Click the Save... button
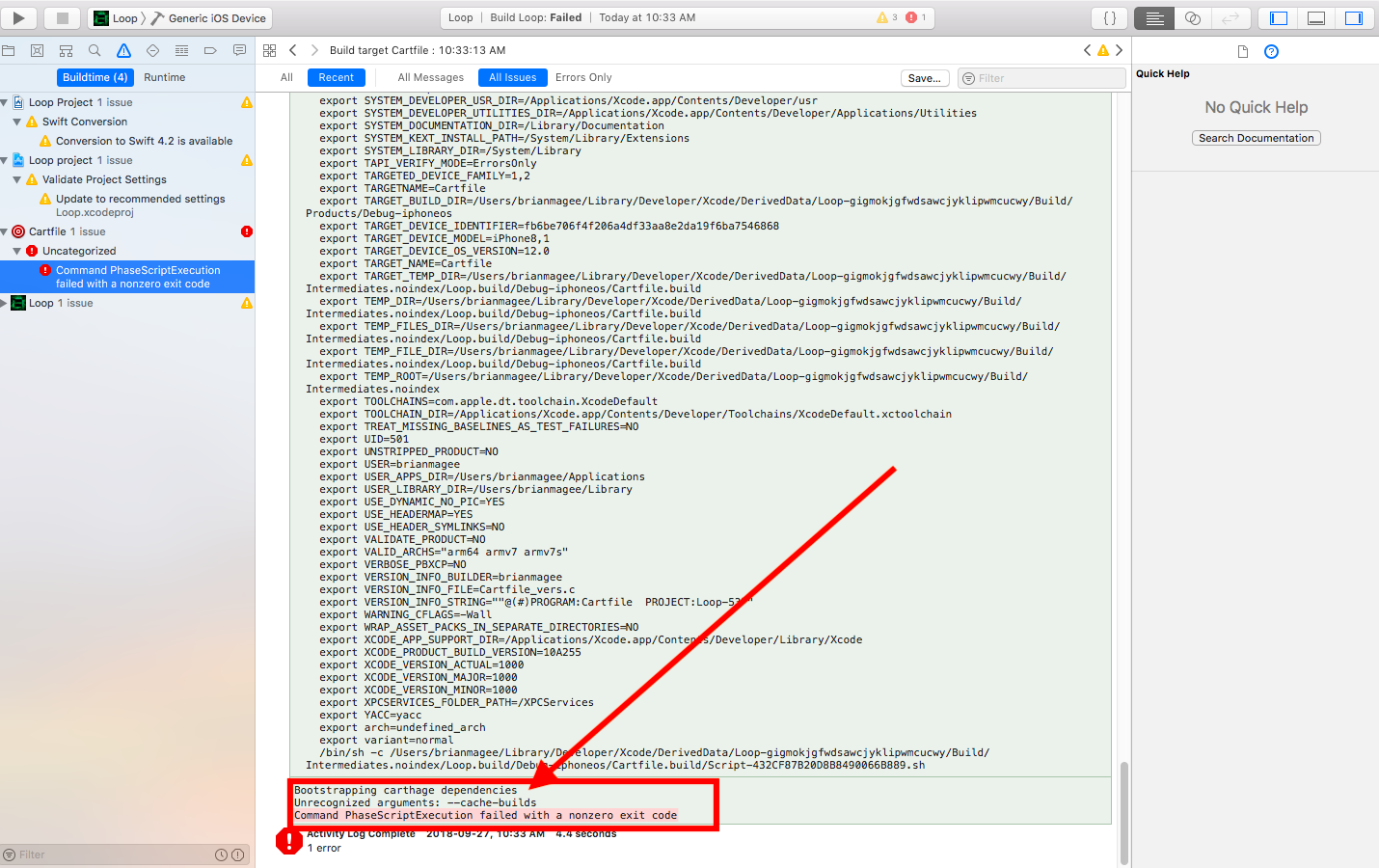This screenshot has width=1379, height=868. coord(925,78)
